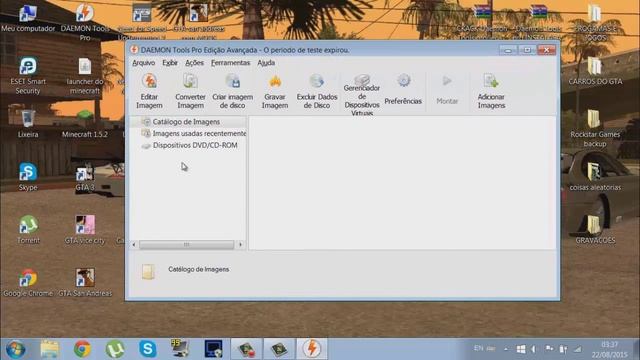The width and height of the screenshot is (640, 360).
Task: Click Minecraft 1.5.2 desktop icon
Action: [85, 124]
